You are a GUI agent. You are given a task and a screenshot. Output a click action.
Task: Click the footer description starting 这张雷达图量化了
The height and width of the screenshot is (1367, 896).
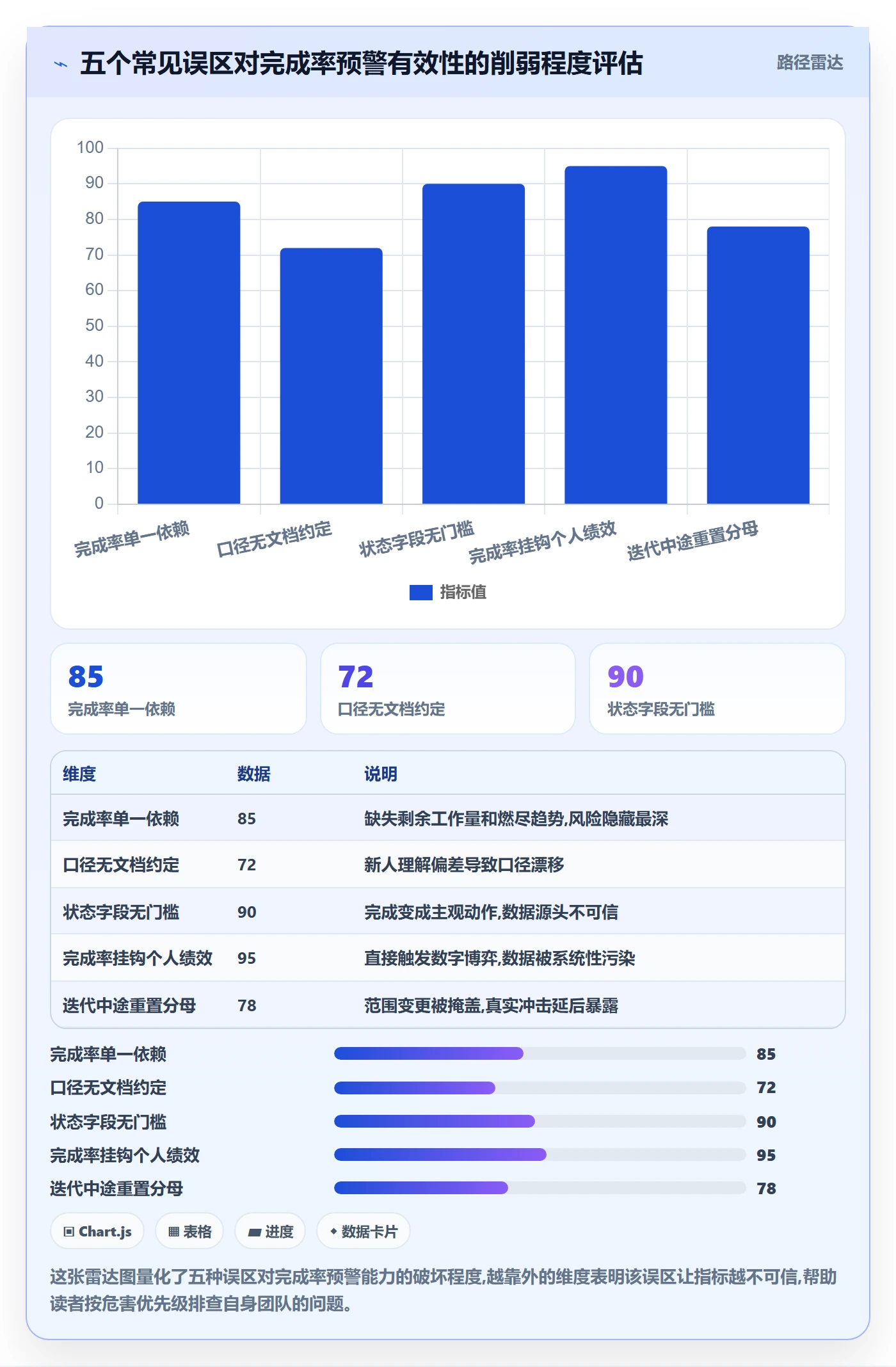point(444,1290)
